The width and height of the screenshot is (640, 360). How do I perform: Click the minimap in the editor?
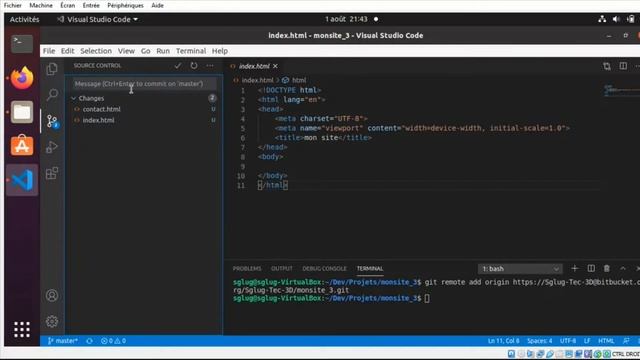621,90
